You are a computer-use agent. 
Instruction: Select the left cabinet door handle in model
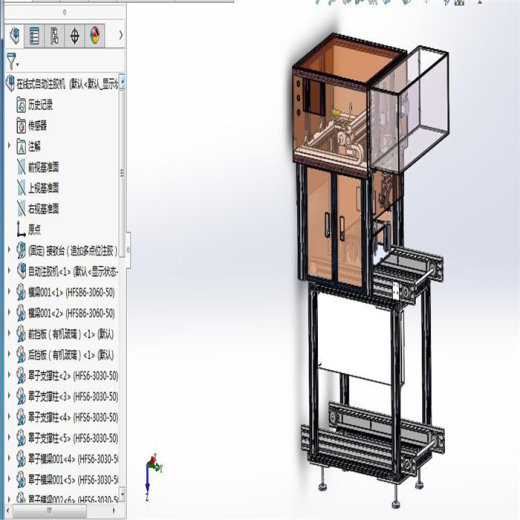327,225
